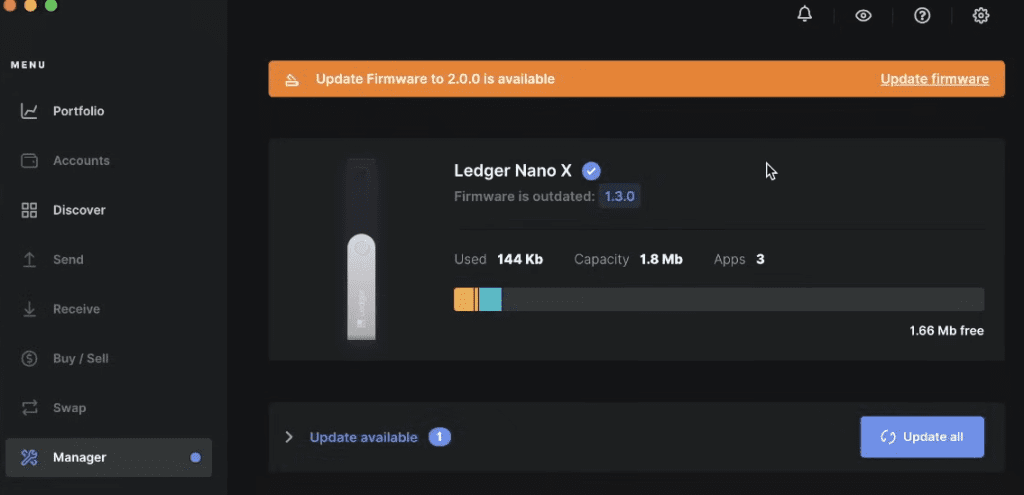Click the Update firmware link

click(x=934, y=79)
